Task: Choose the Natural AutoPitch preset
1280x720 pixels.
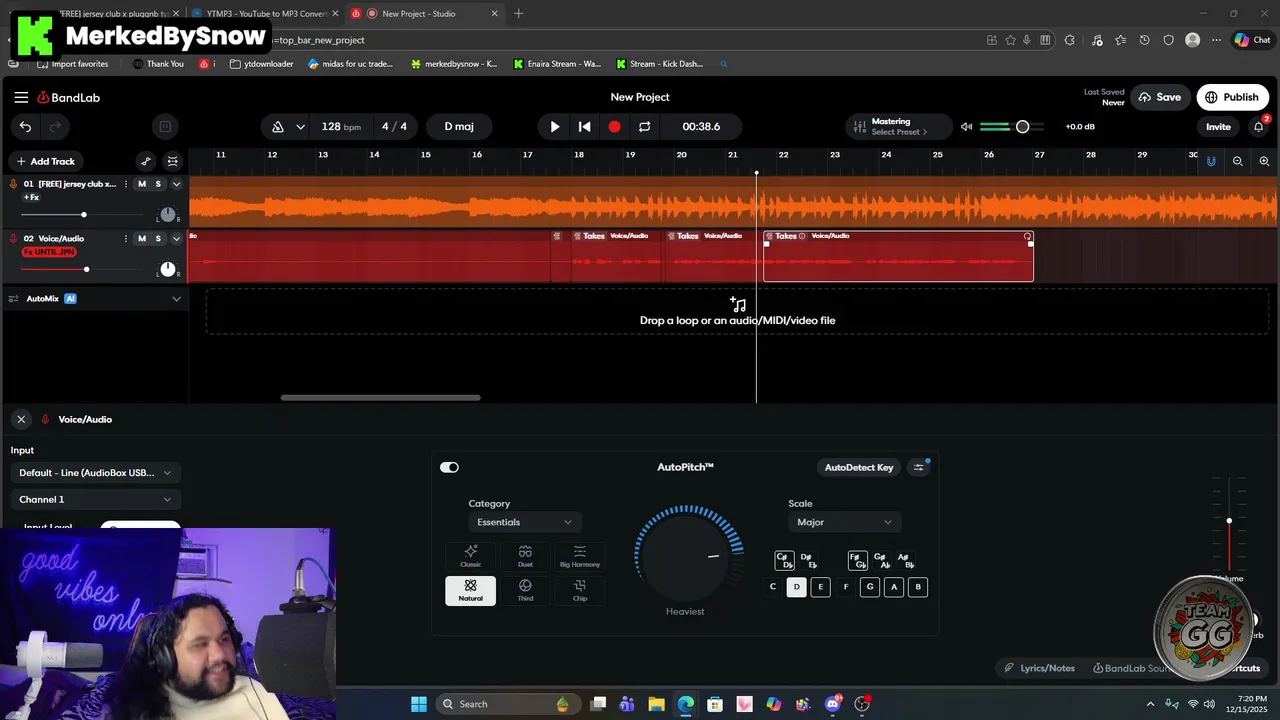Action: click(471, 590)
